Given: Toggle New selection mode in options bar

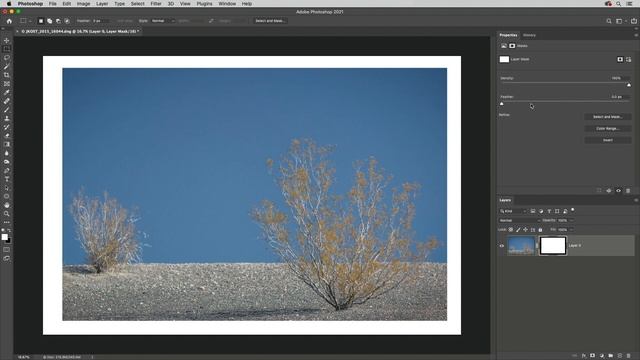Looking at the screenshot, I should pos(41,21).
